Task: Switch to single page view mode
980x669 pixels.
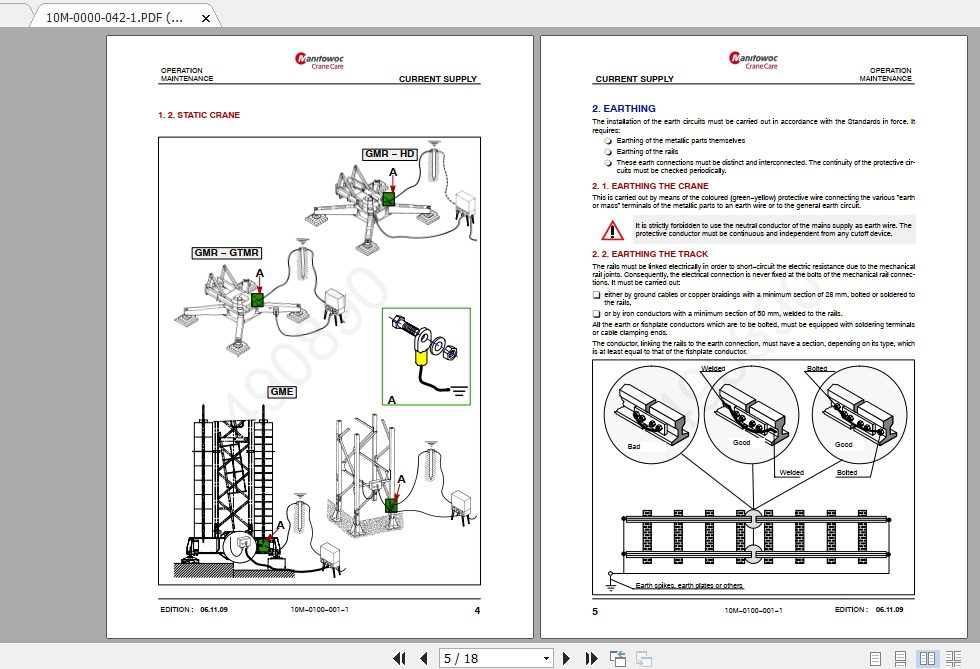Action: (875, 658)
